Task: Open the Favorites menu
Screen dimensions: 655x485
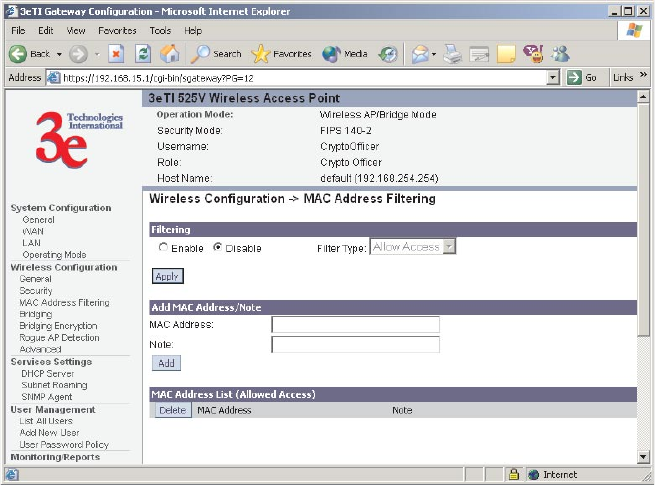Action: pyautogui.click(x=117, y=30)
